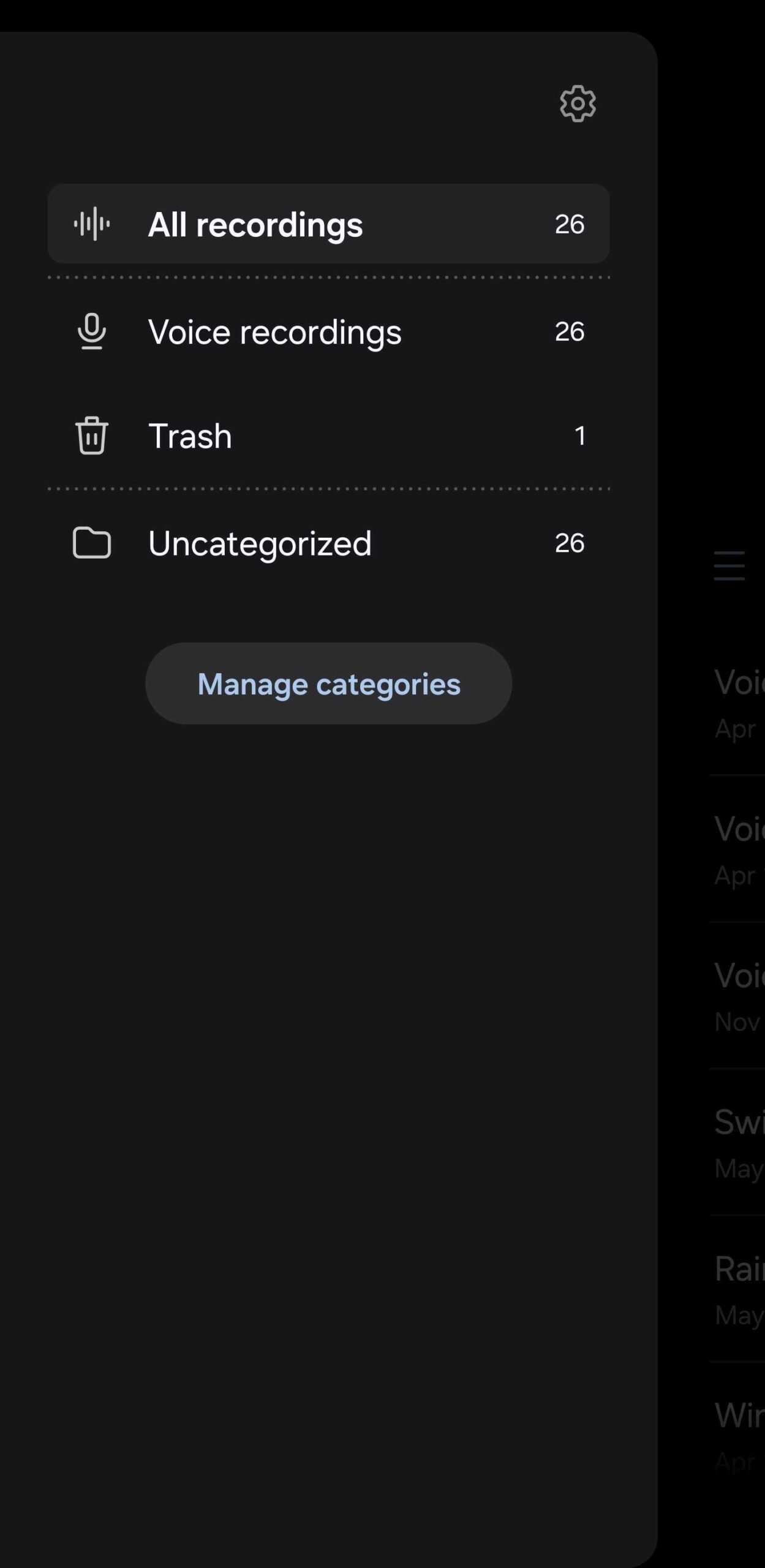765x1568 pixels.
Task: Open settings with the gear icon
Action: [578, 104]
